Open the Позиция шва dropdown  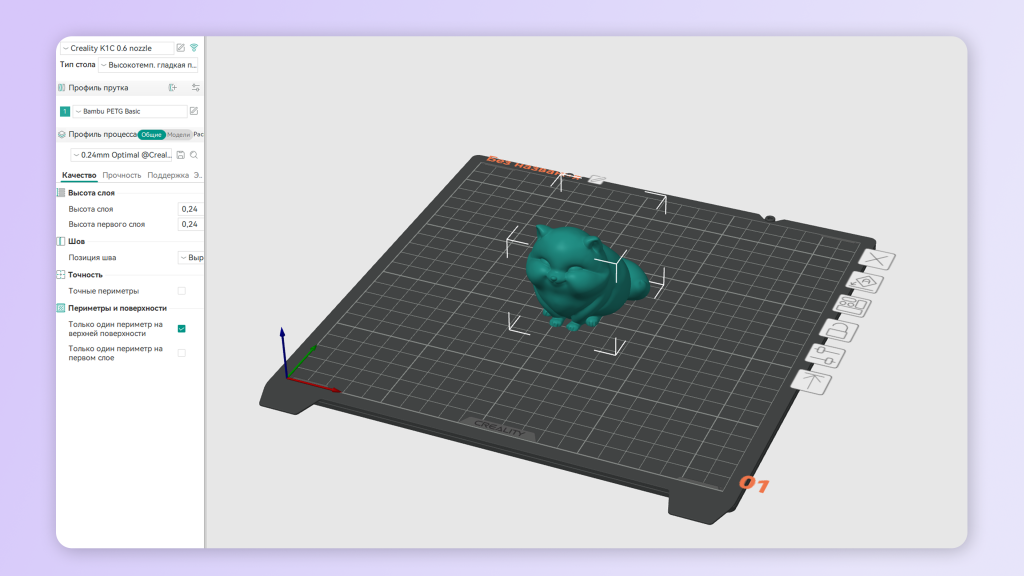pyautogui.click(x=191, y=258)
